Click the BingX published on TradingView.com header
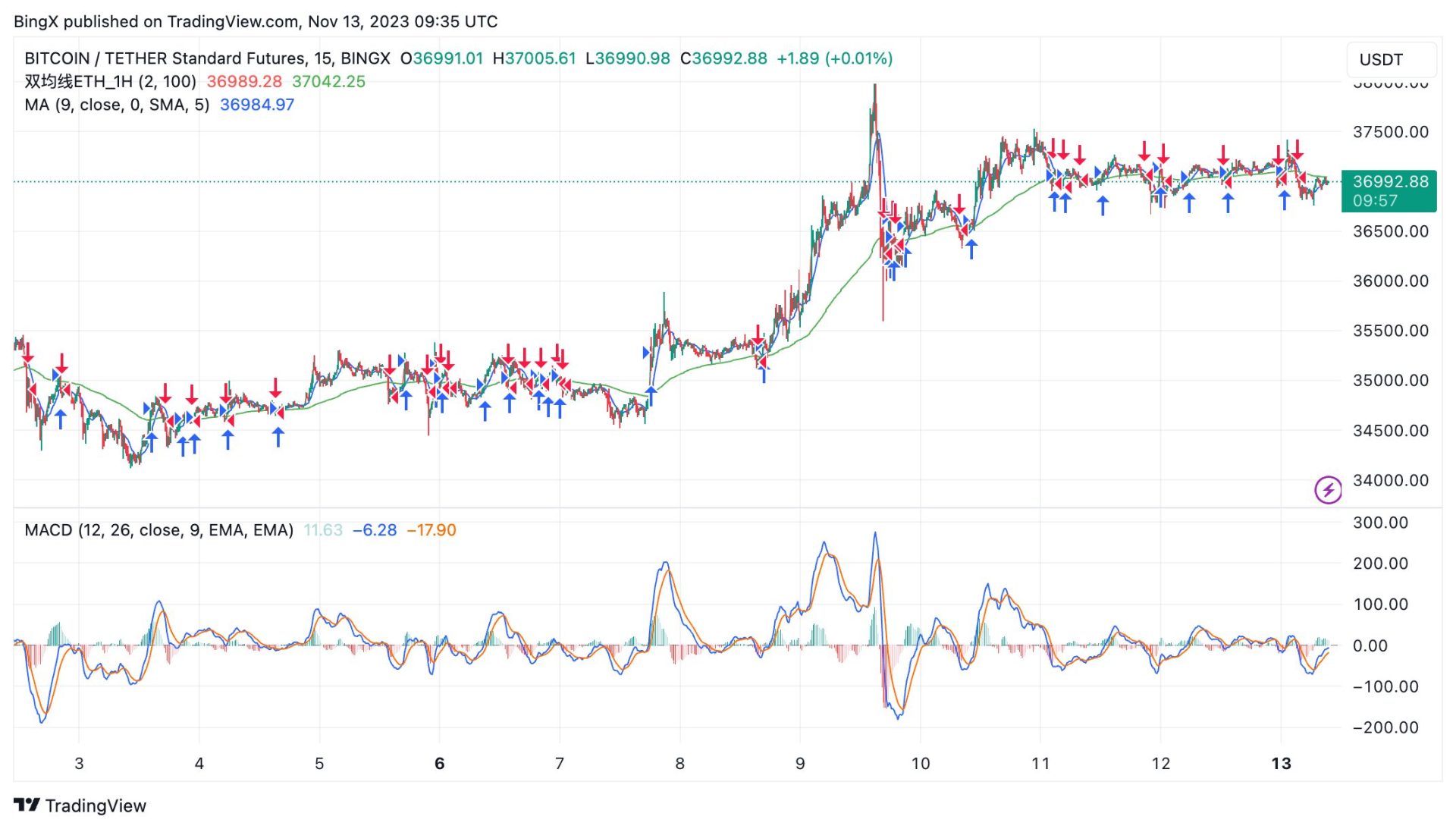1456x829 pixels. pyautogui.click(x=256, y=21)
